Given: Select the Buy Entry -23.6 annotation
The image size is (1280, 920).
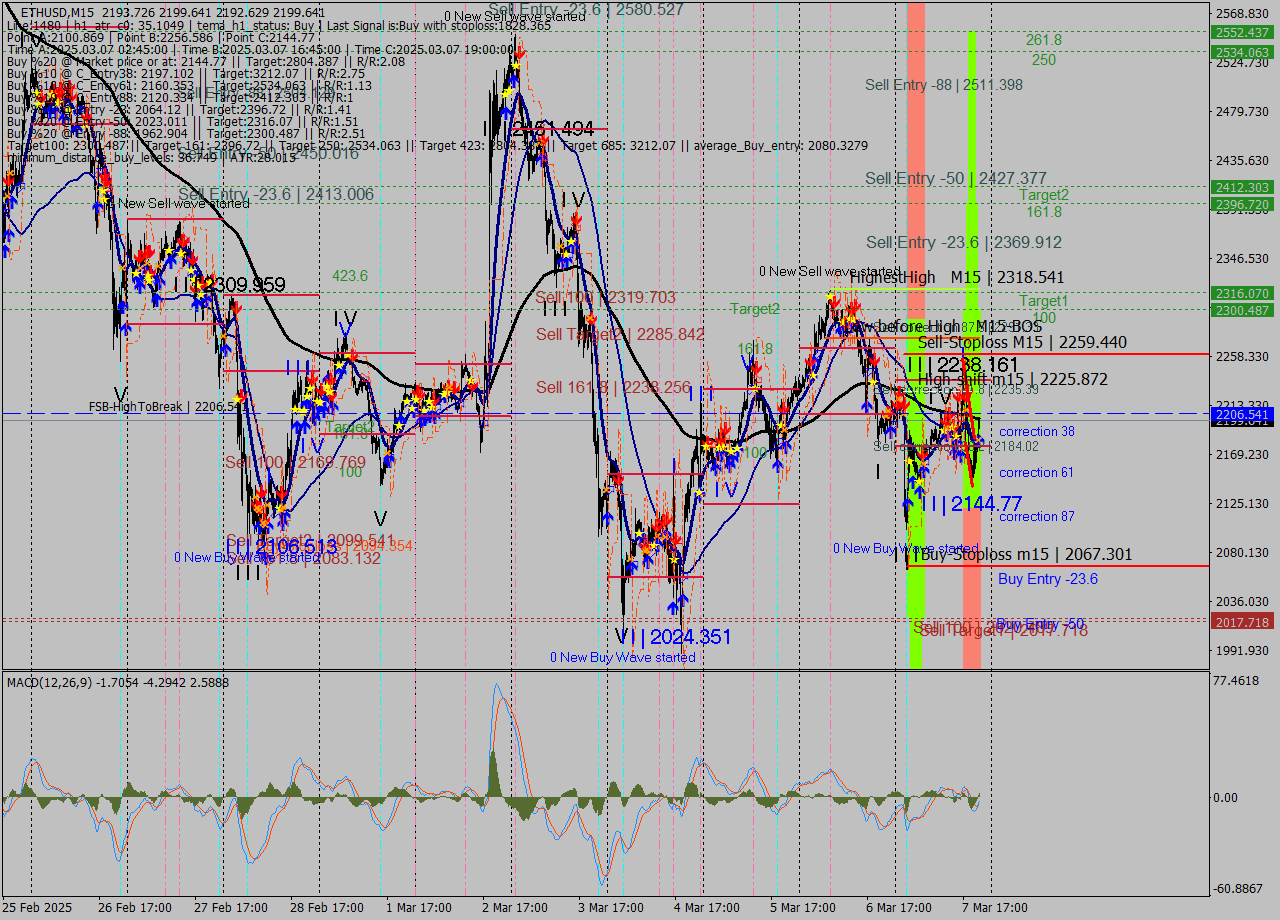Looking at the screenshot, I should coord(1046,579).
